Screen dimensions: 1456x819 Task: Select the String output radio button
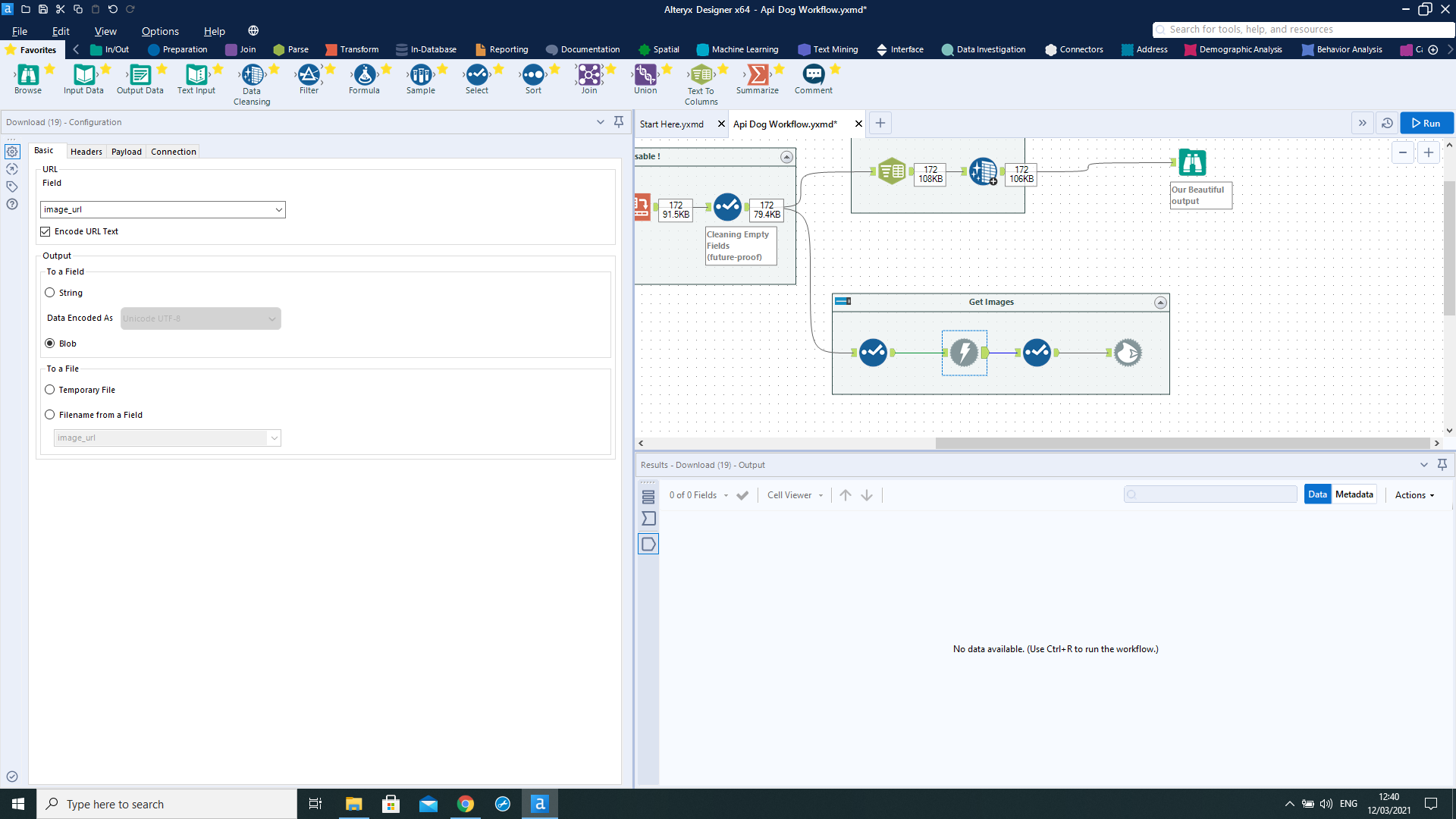click(50, 293)
